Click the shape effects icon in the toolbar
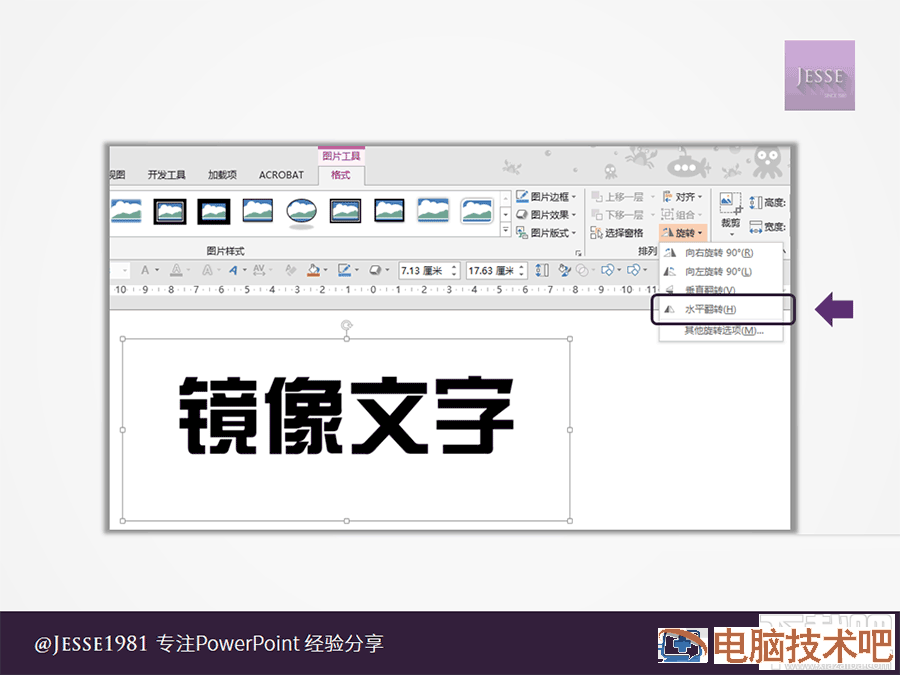The height and width of the screenshot is (675, 900). click(375, 270)
